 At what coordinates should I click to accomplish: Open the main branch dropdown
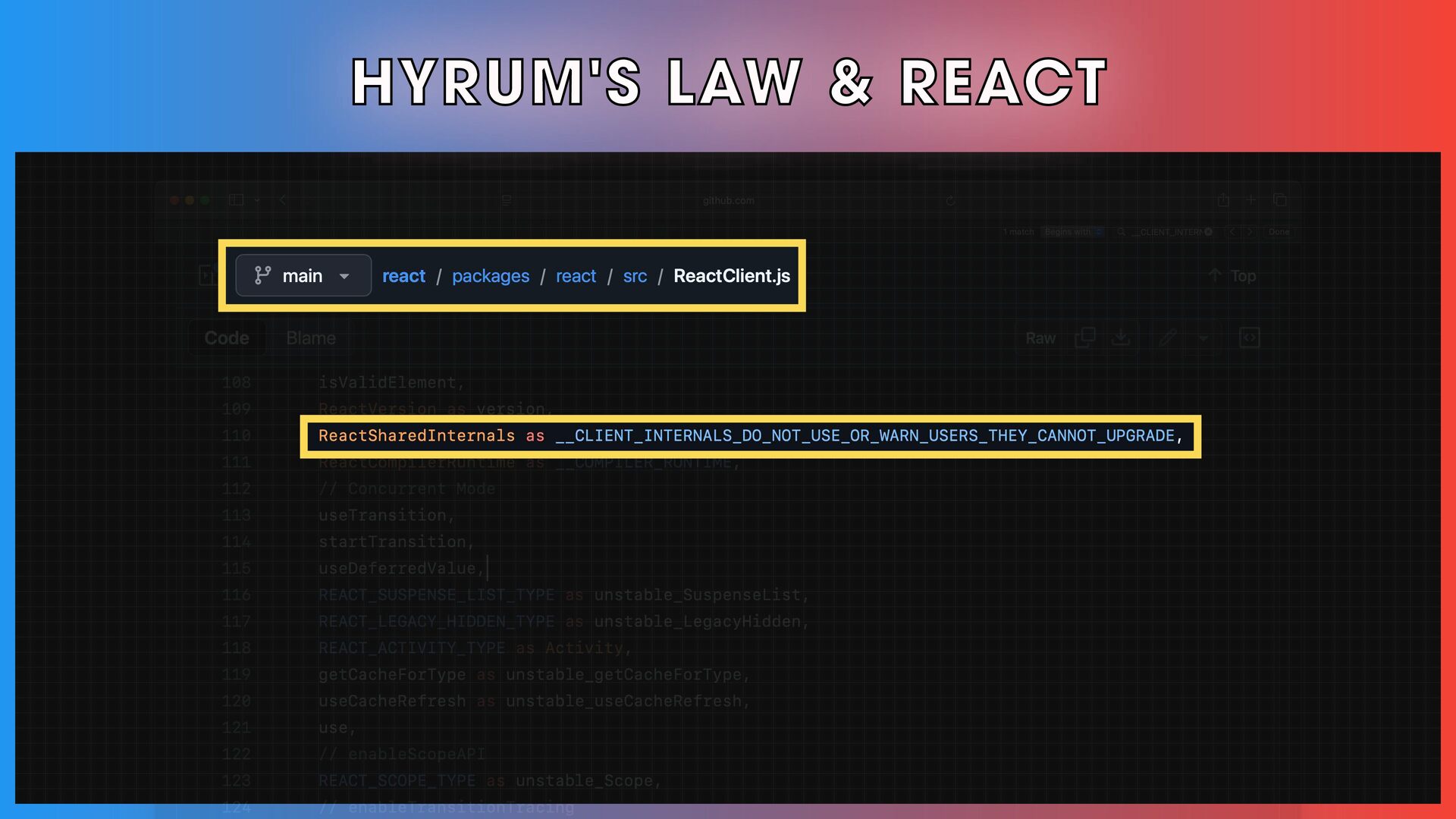pyautogui.click(x=303, y=276)
